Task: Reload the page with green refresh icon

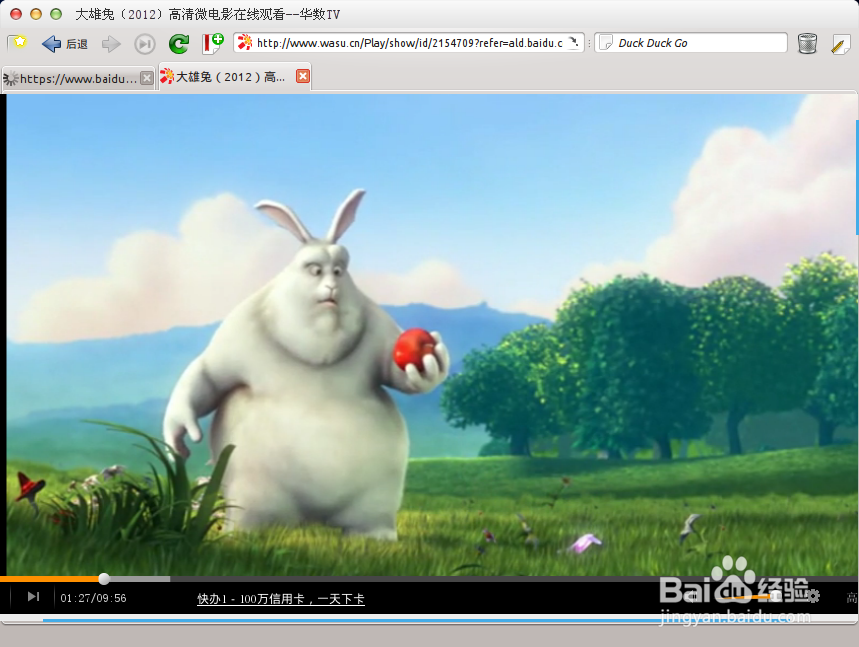Action: (179, 43)
